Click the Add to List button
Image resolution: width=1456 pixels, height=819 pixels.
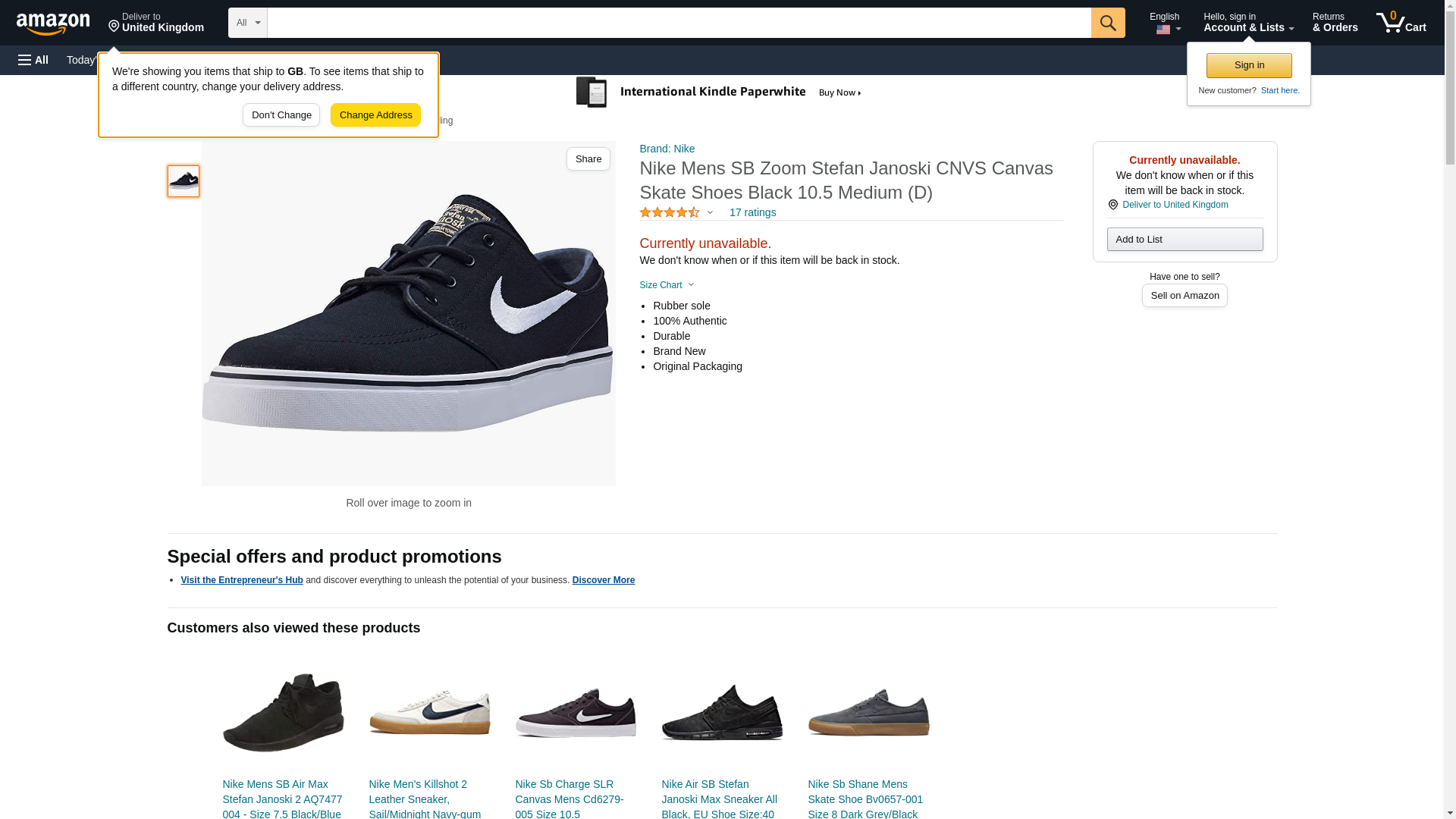point(1185,240)
